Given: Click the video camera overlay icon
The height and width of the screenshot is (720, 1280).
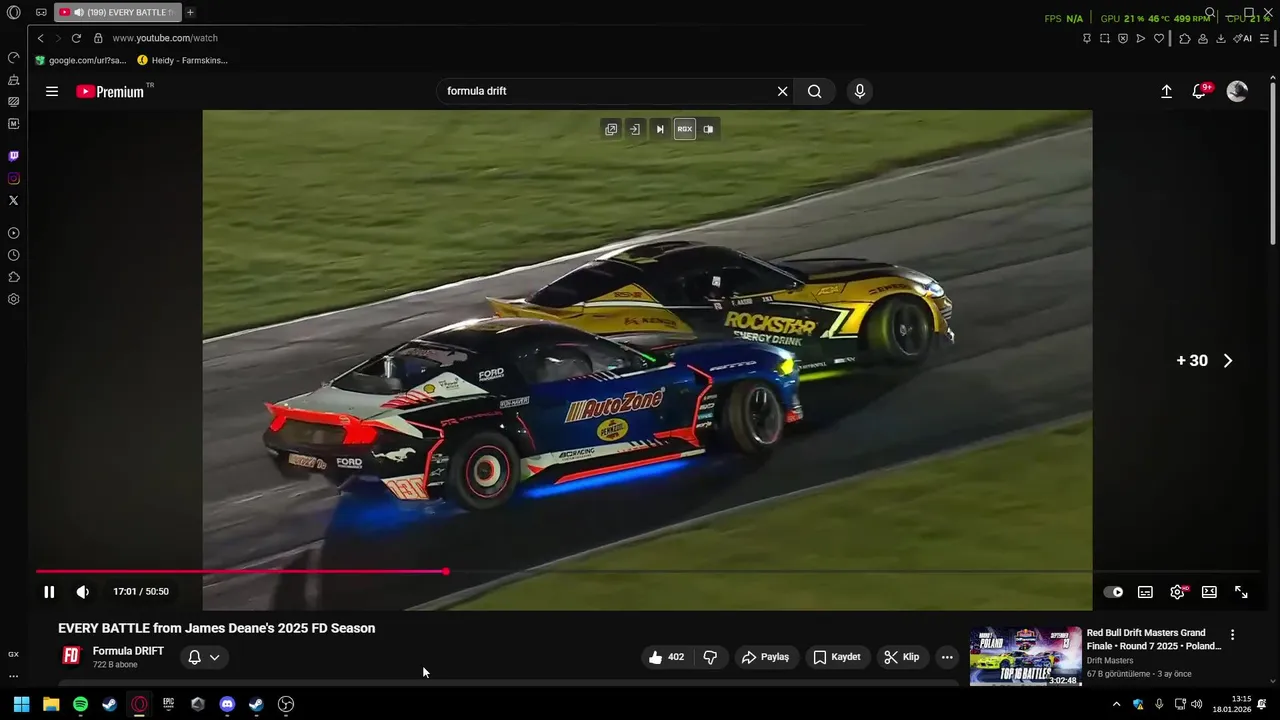Looking at the screenshot, I should point(708,129).
